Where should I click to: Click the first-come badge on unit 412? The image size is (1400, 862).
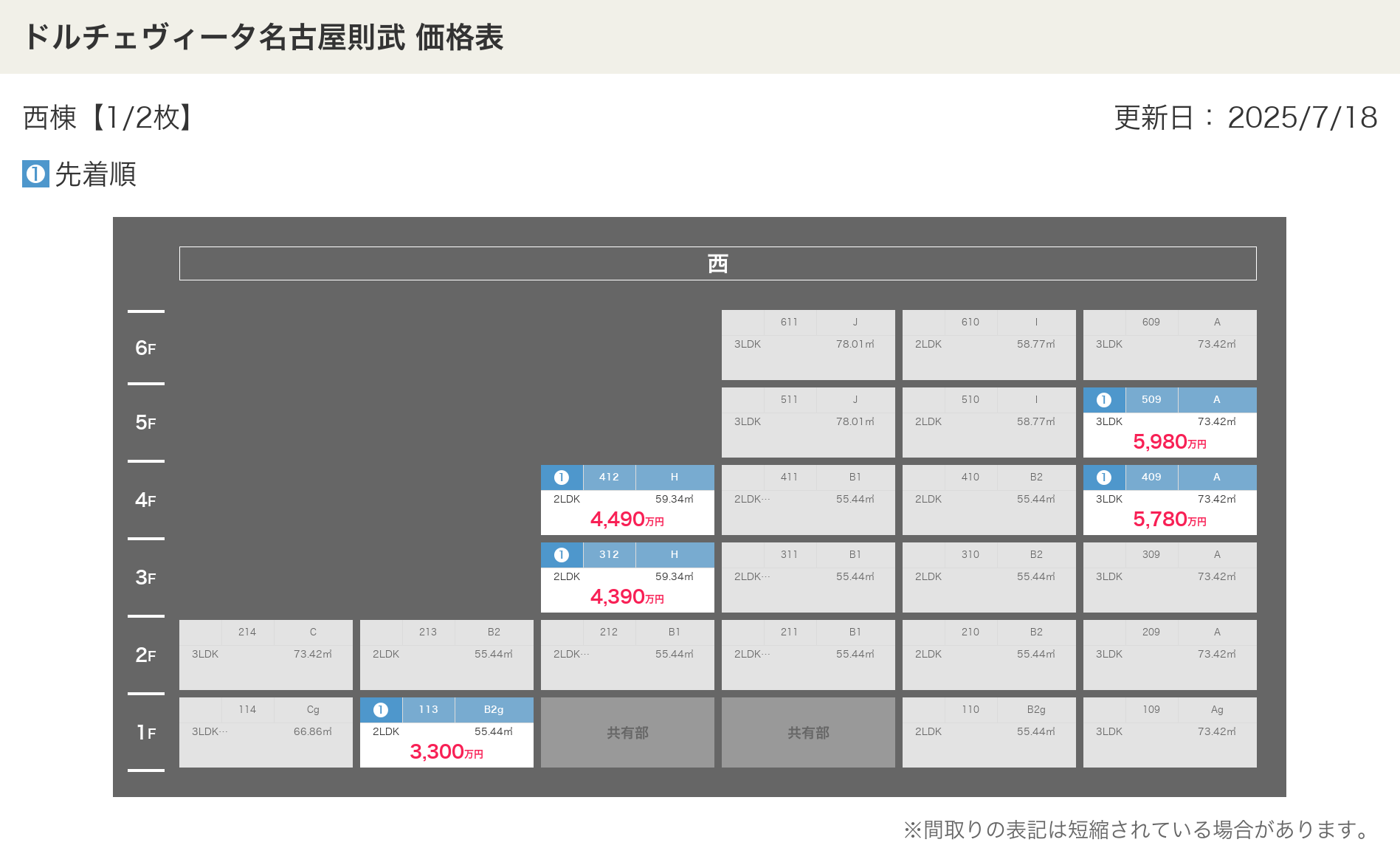click(561, 477)
